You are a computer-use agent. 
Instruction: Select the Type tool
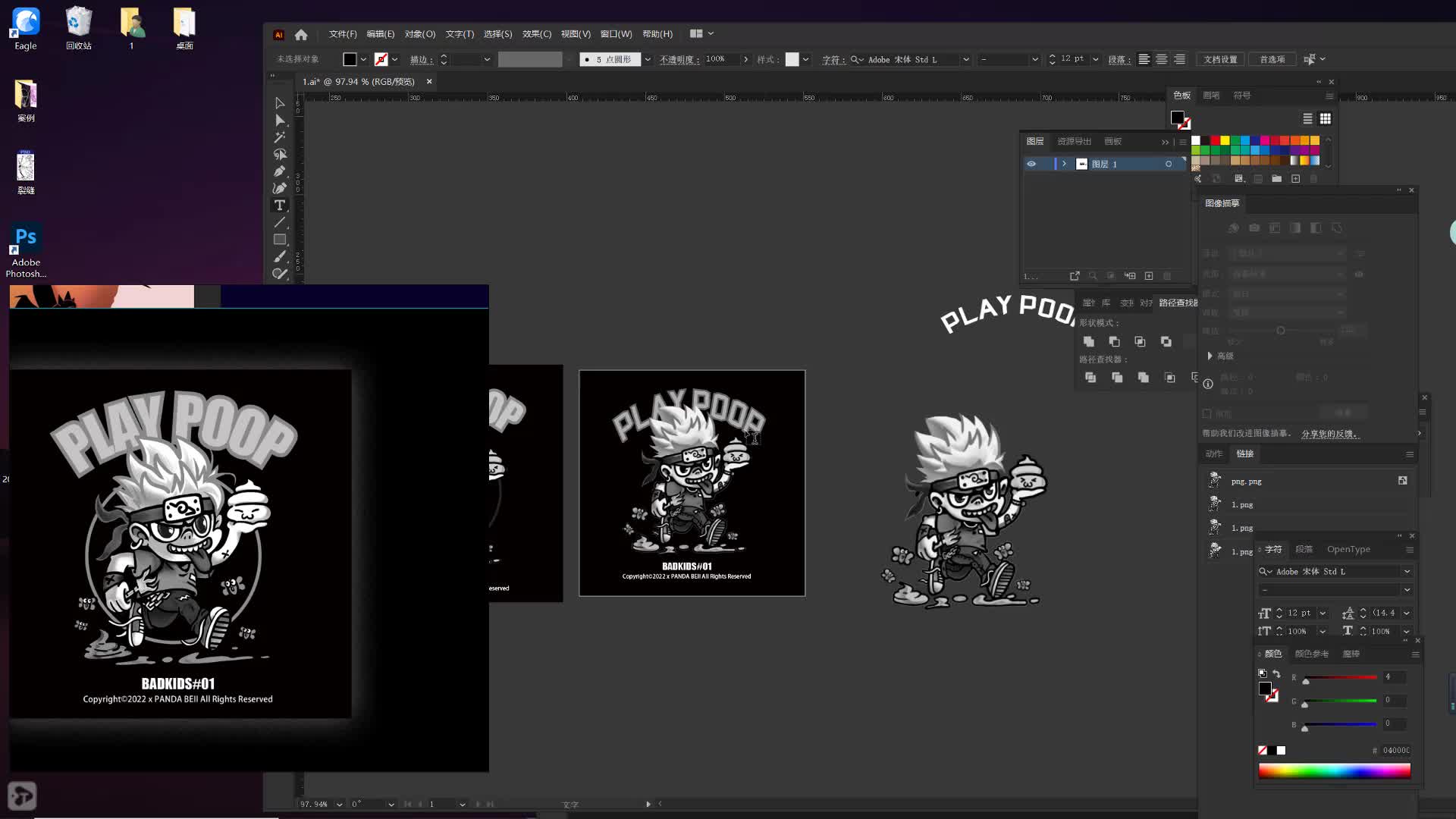point(280,206)
